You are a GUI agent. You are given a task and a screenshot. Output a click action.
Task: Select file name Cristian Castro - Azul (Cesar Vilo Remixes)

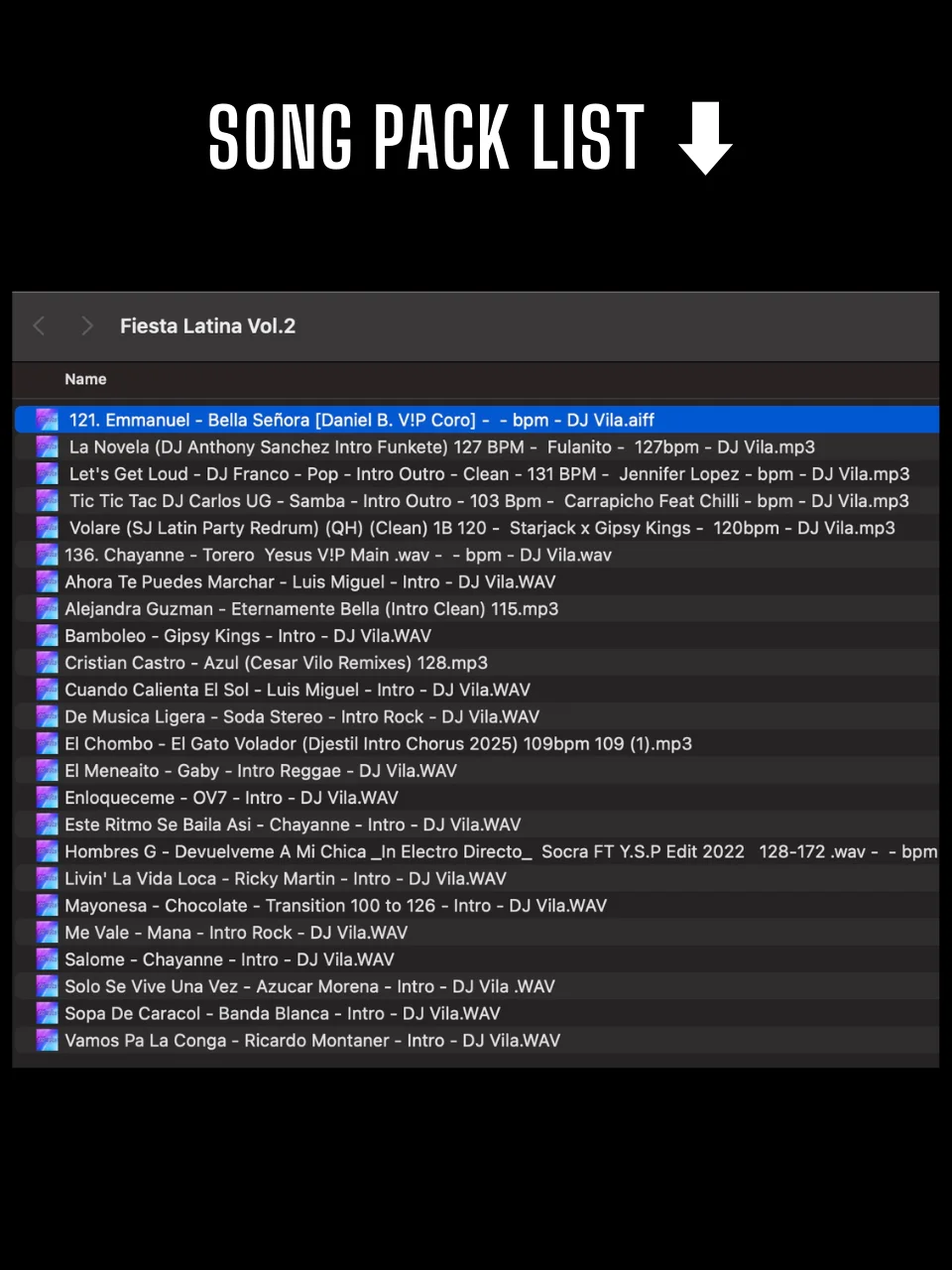[x=276, y=662]
